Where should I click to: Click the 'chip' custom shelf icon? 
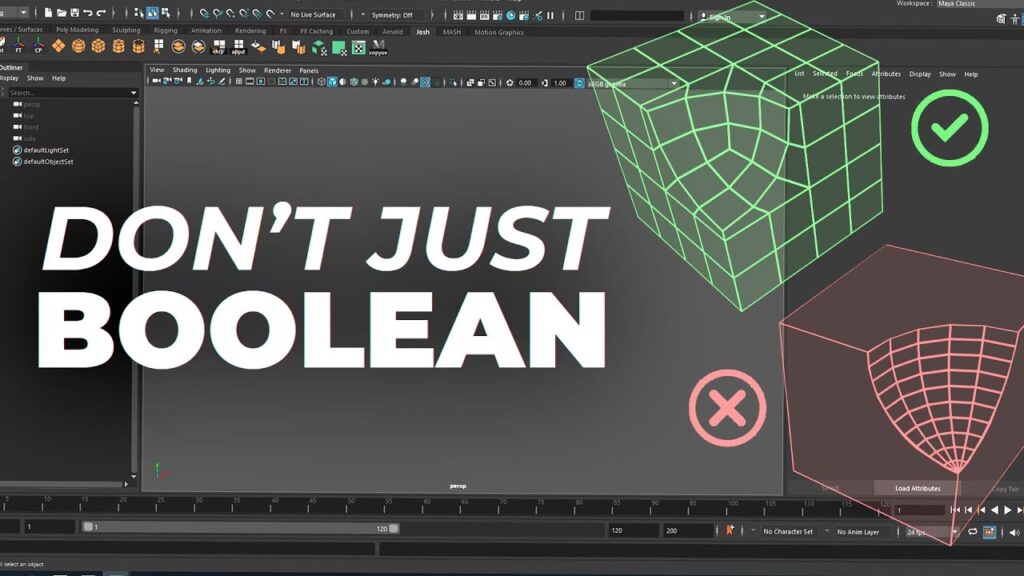click(217, 47)
